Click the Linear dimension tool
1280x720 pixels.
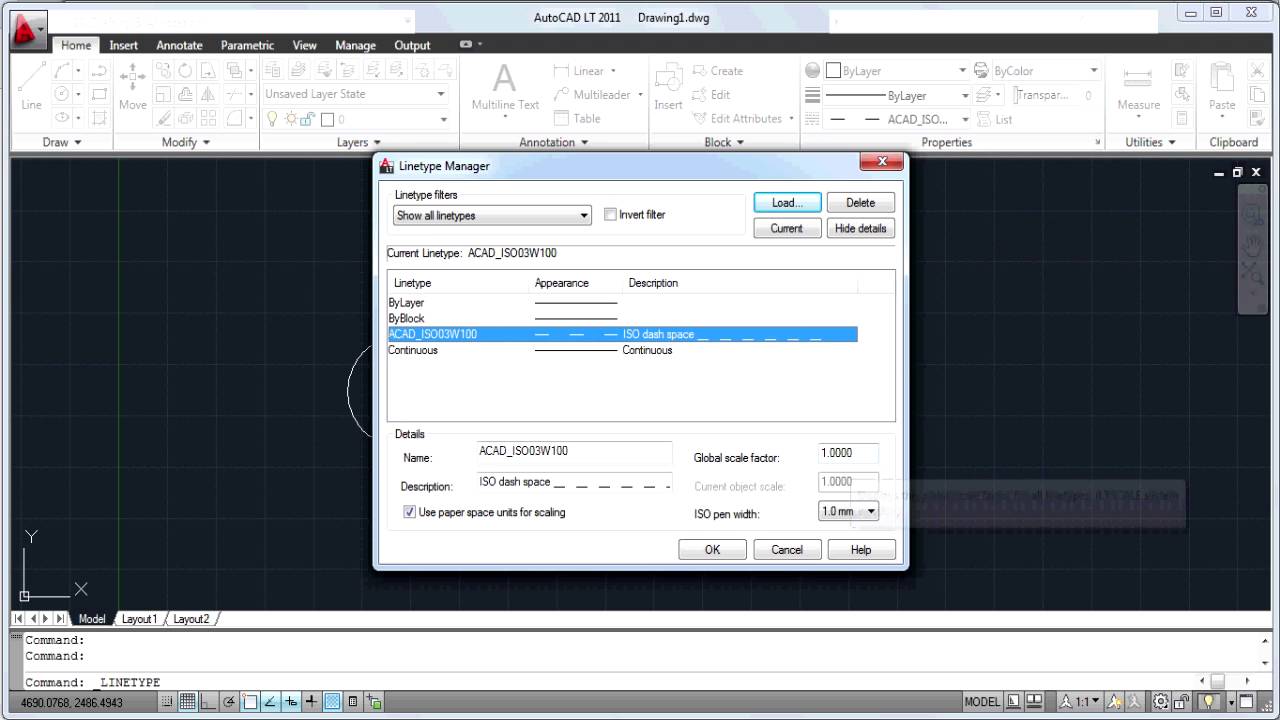point(585,71)
